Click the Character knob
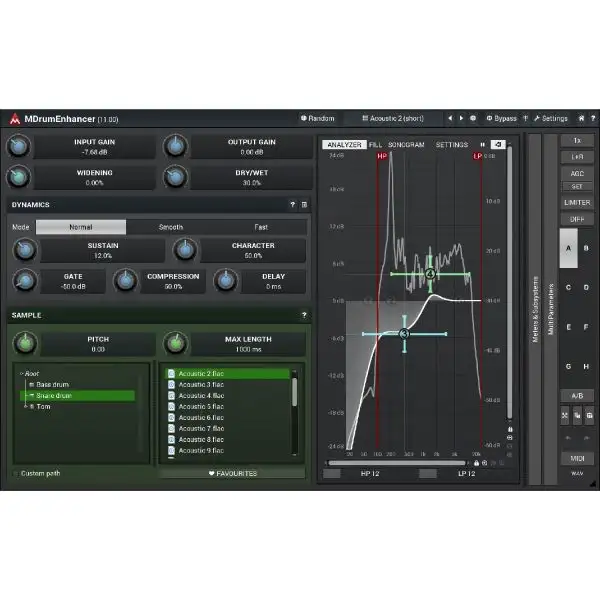 185,250
